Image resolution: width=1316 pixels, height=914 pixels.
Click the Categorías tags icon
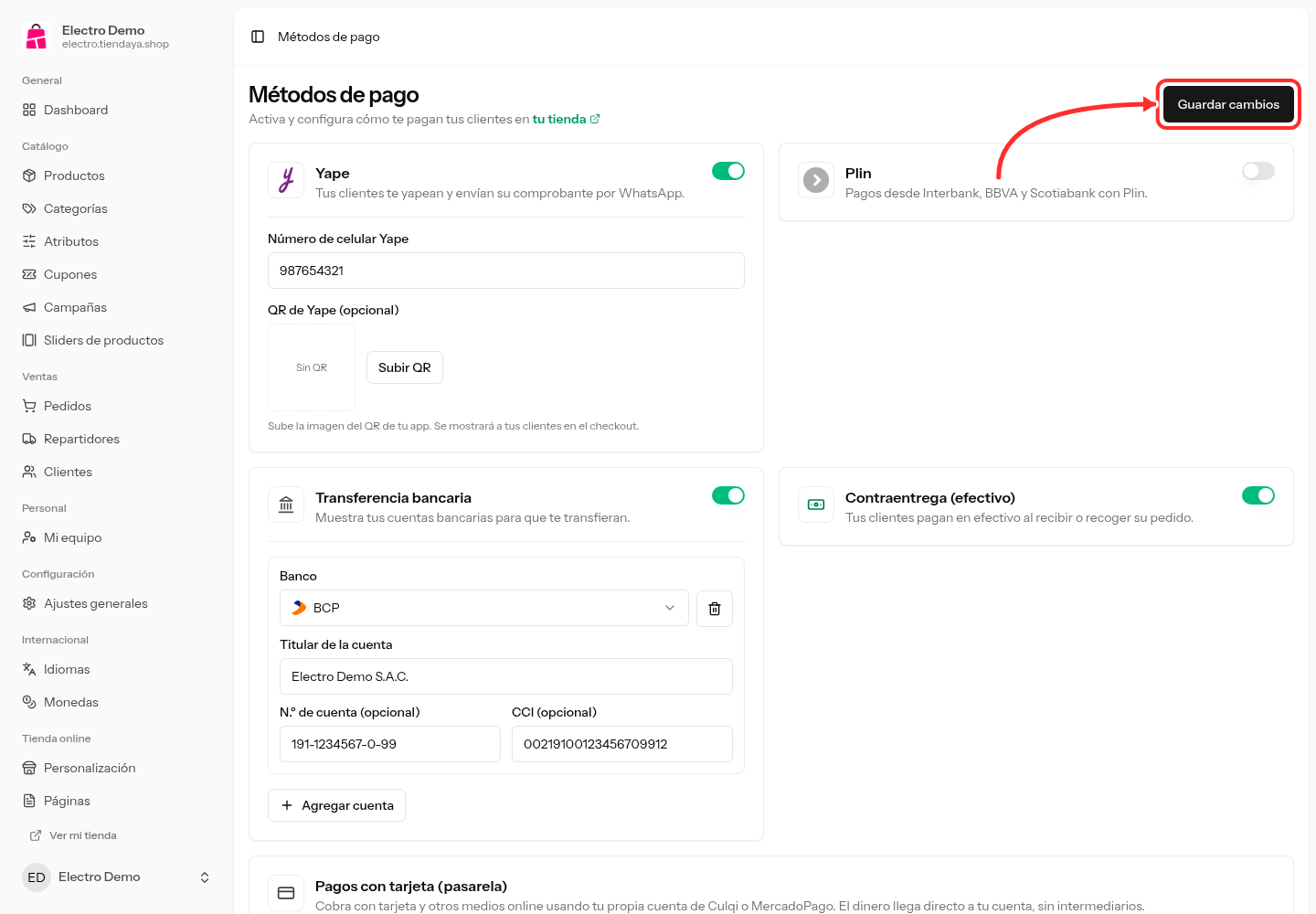[29, 208]
